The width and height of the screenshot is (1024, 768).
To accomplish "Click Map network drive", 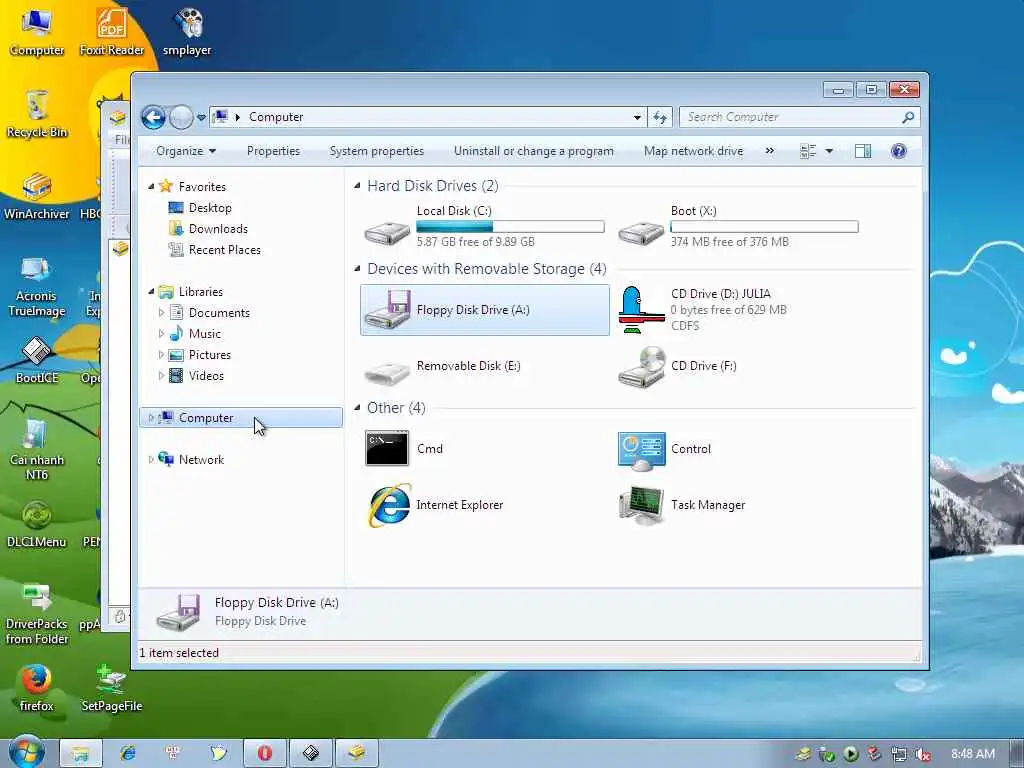I will pyautogui.click(x=693, y=151).
